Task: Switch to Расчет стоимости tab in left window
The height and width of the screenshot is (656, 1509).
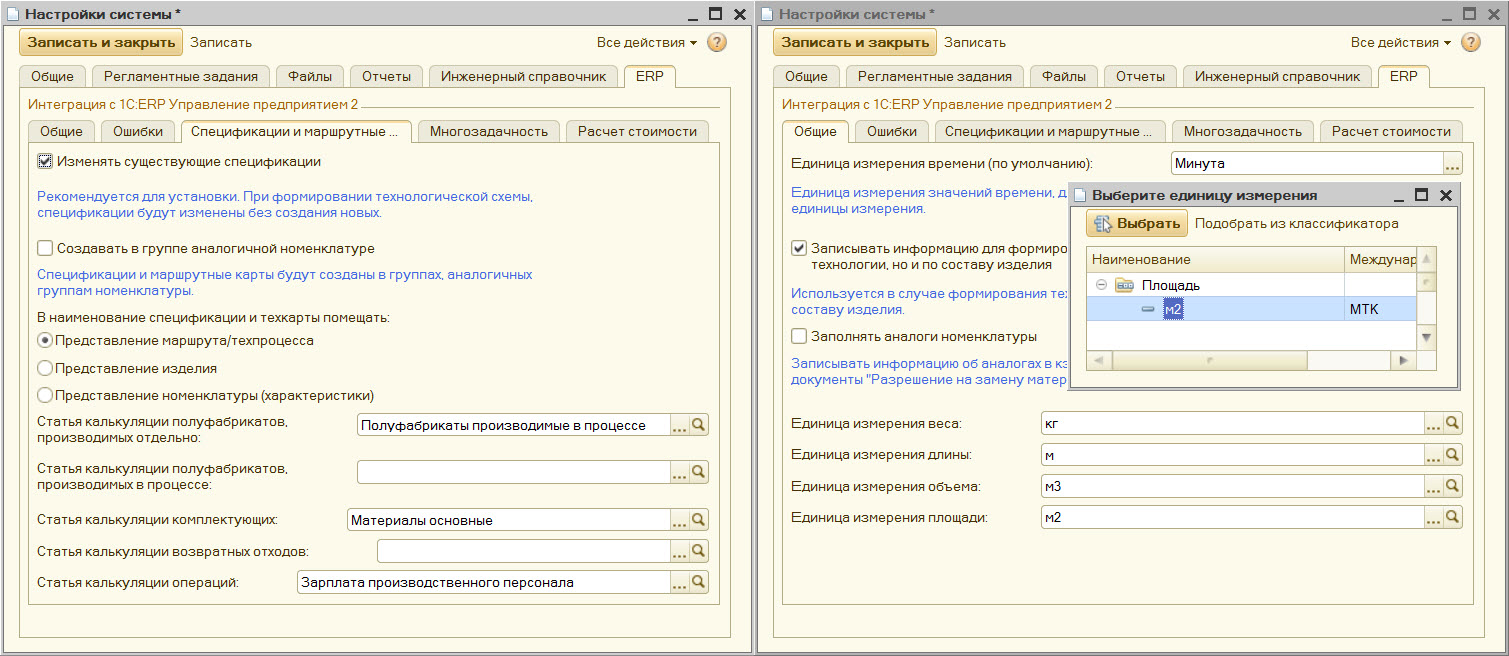Action: [x=637, y=131]
